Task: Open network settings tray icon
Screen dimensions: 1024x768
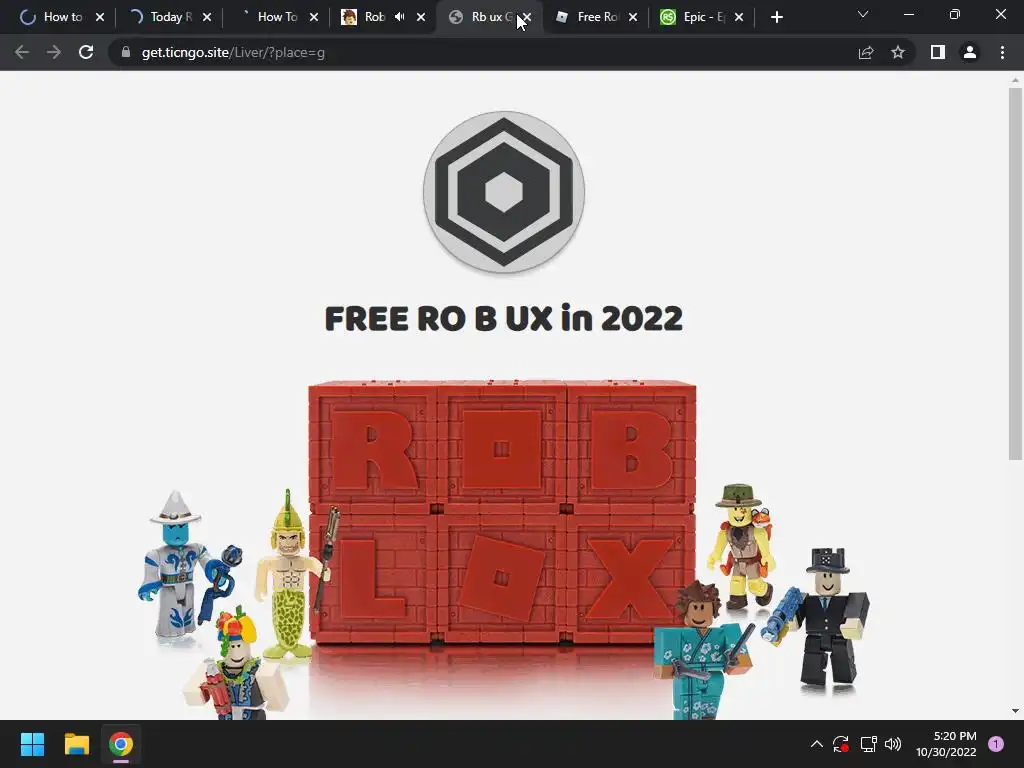Action: [x=868, y=744]
